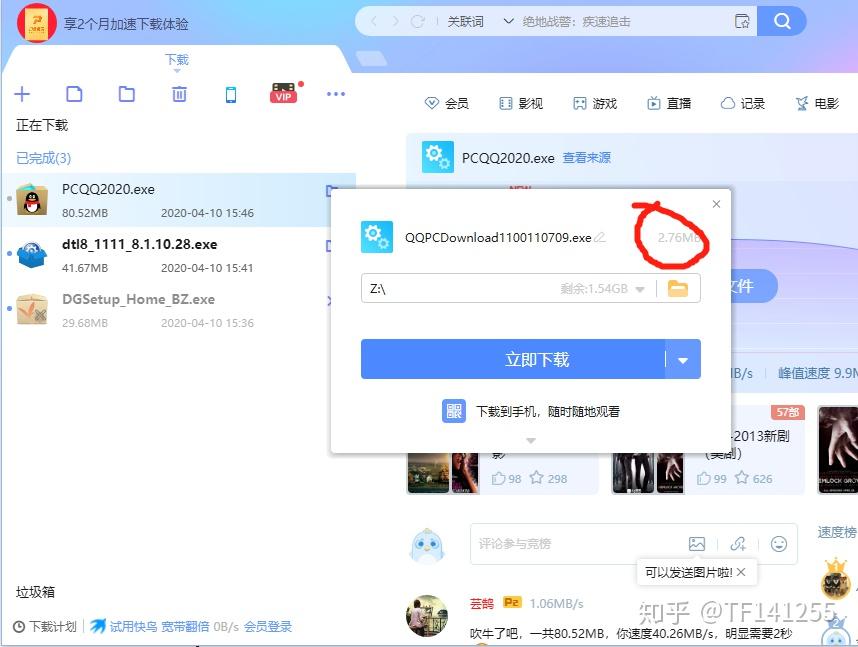858x647 pixels.
Task: Click the 芸鹊 commenter avatar
Action: pyautogui.click(x=427, y=615)
